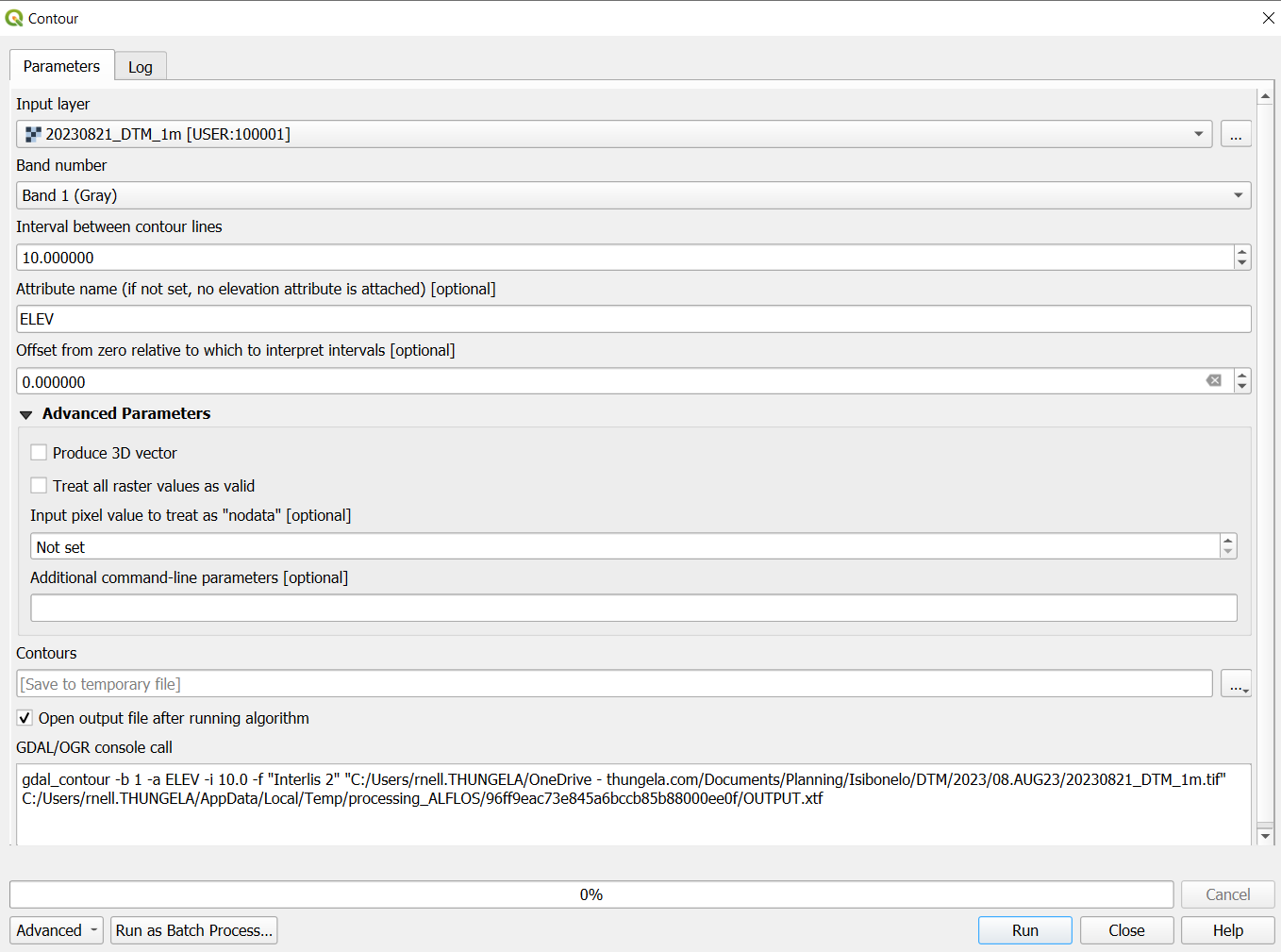Clear the Offset field using the clear icon
The height and width of the screenshot is (952, 1281).
1214,380
